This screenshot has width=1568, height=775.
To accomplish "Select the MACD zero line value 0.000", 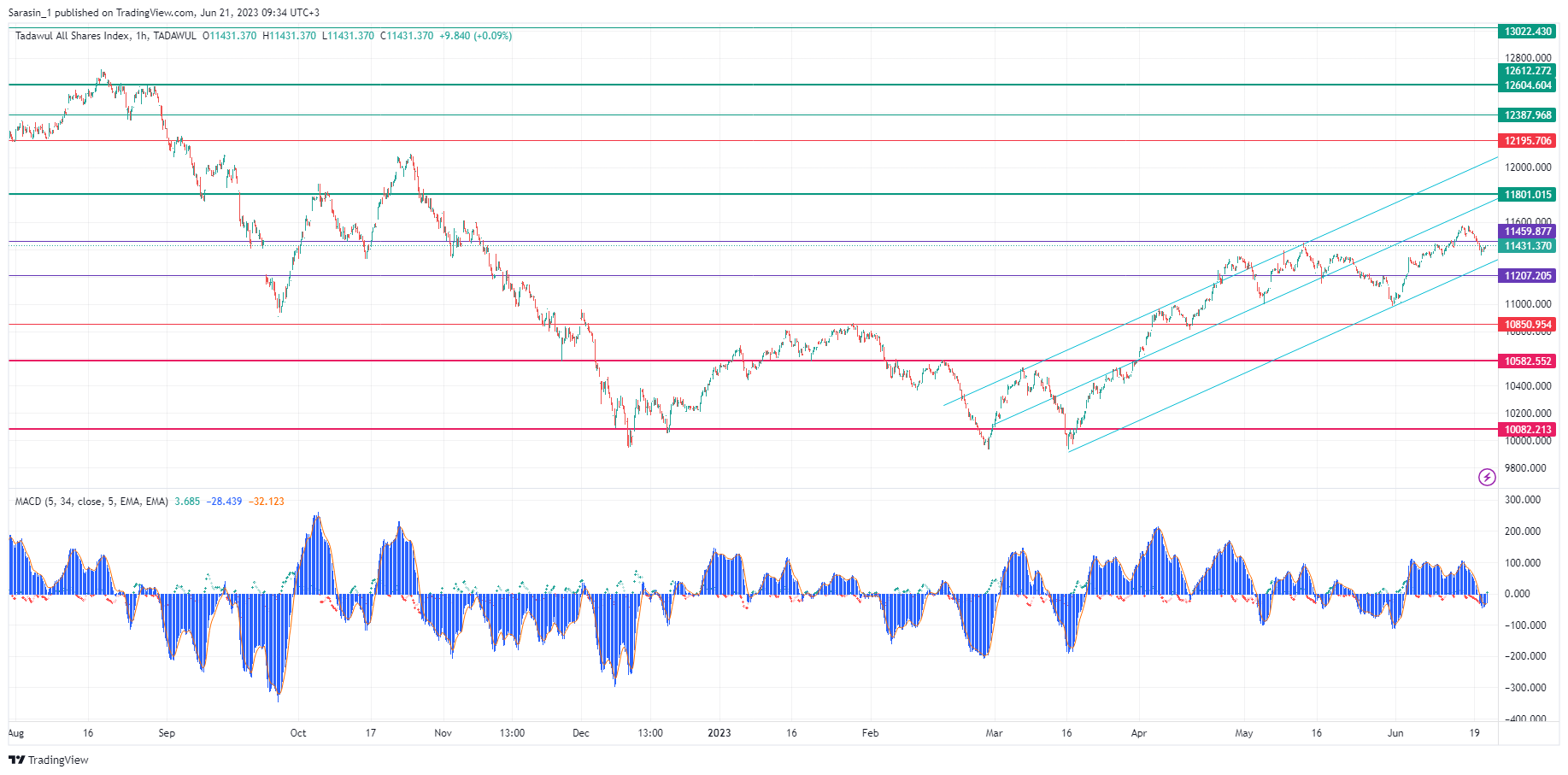I will tap(1518, 594).
